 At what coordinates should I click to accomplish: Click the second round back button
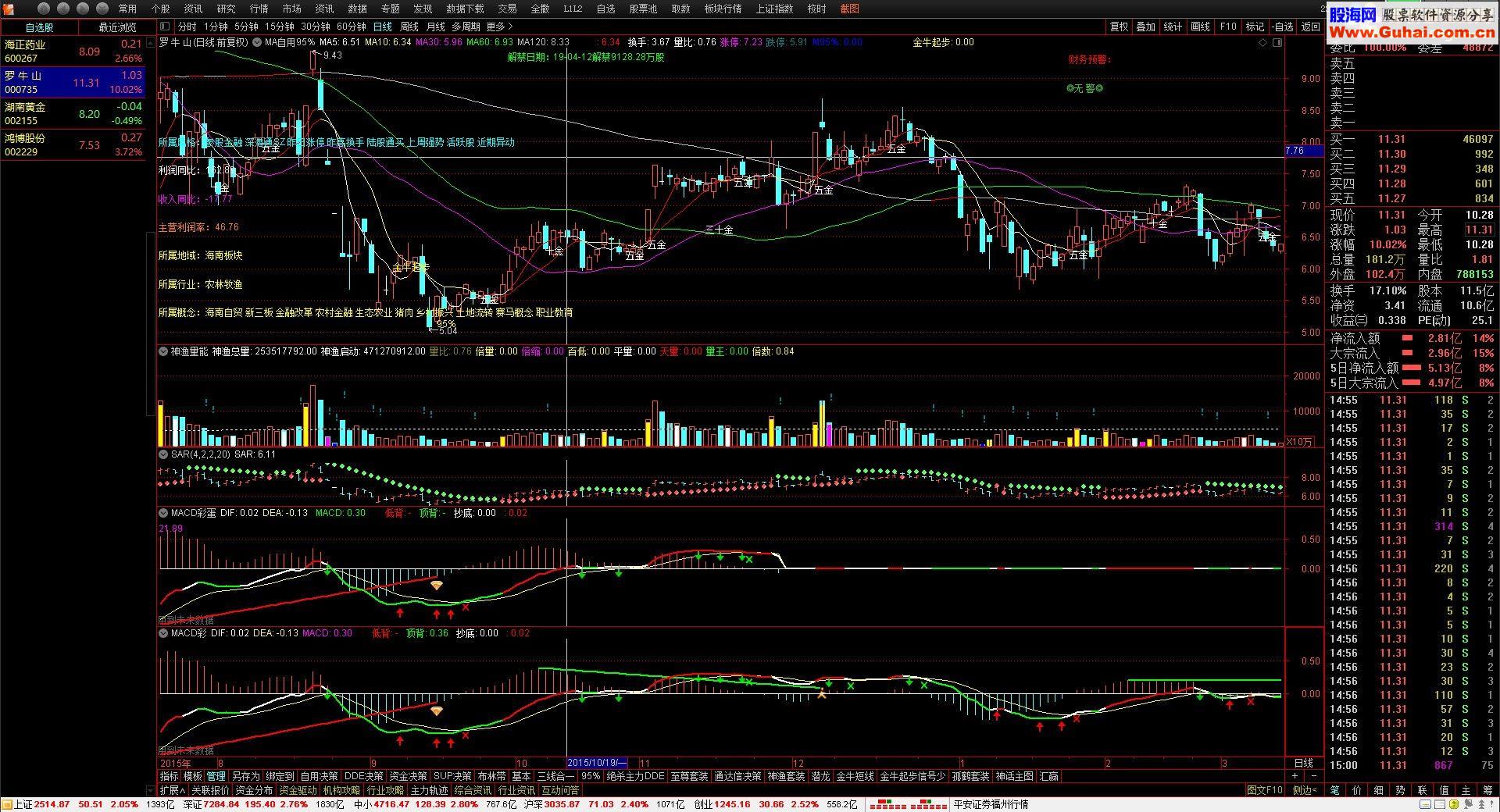[63, 9]
